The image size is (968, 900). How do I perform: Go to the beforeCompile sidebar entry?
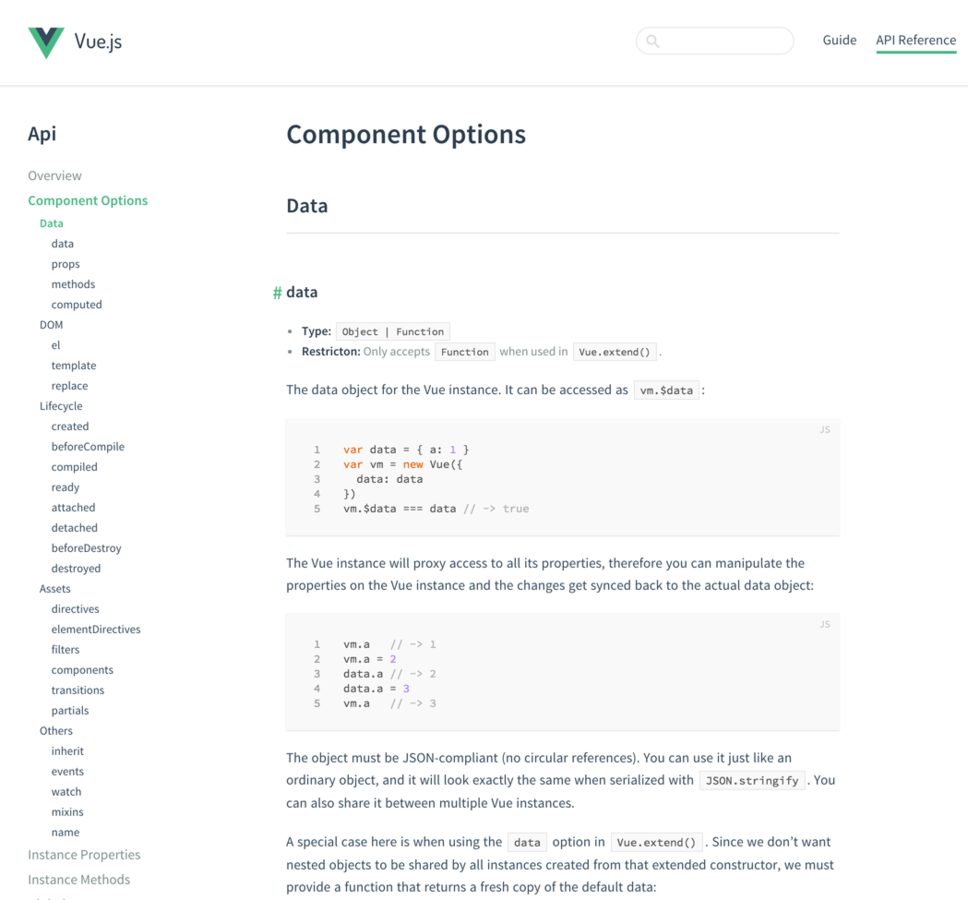(88, 447)
